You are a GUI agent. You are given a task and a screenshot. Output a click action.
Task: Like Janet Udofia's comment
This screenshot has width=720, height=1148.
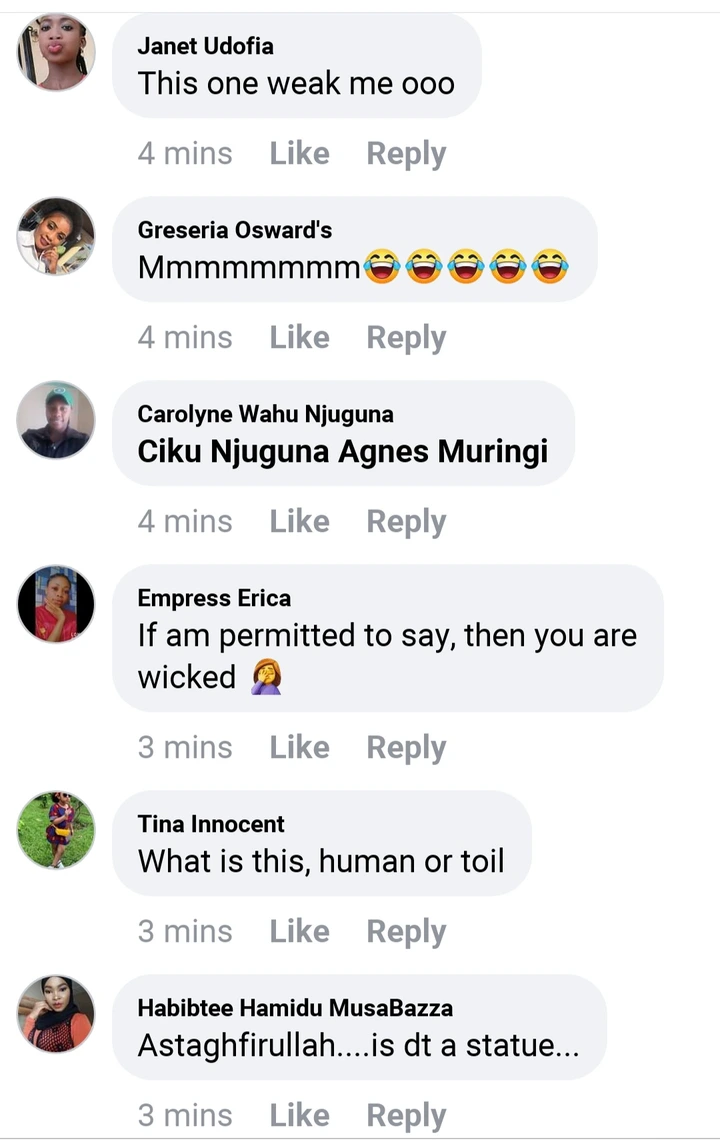299,154
